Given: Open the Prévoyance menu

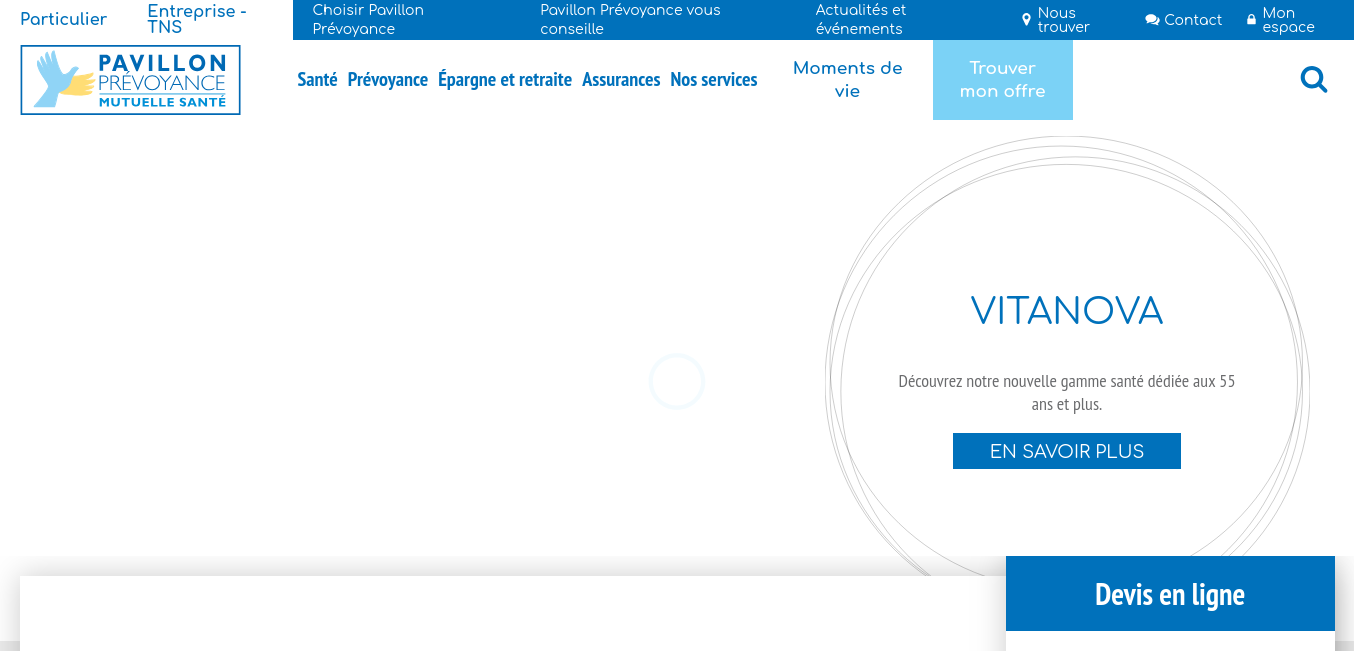Looking at the screenshot, I should (x=388, y=80).
